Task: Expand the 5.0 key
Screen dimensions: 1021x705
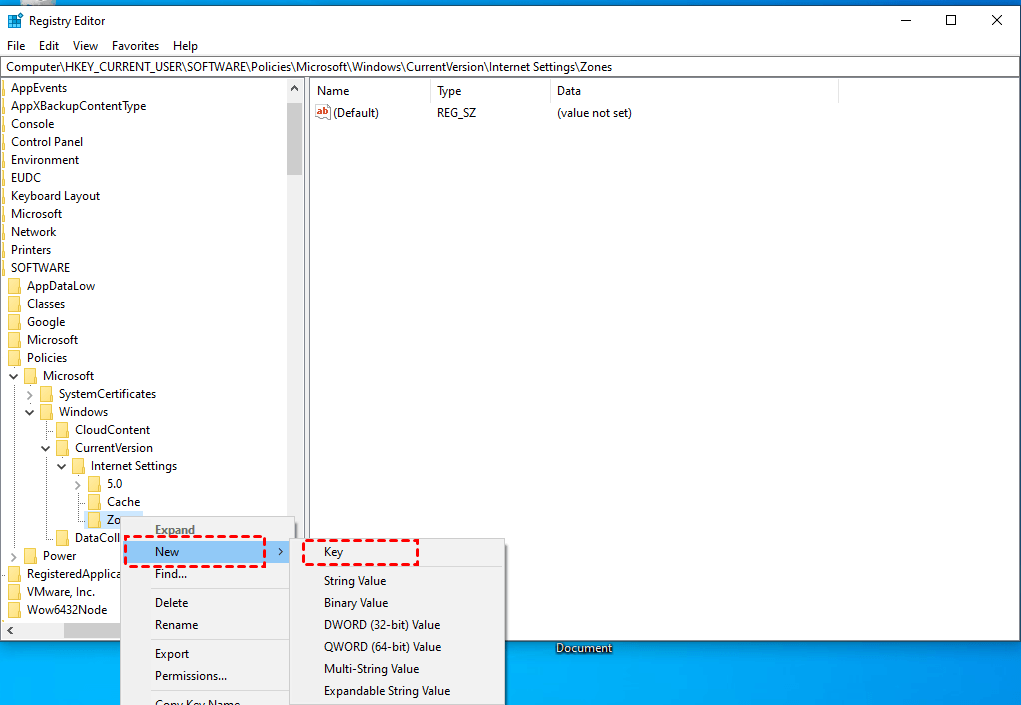Action: (x=77, y=484)
